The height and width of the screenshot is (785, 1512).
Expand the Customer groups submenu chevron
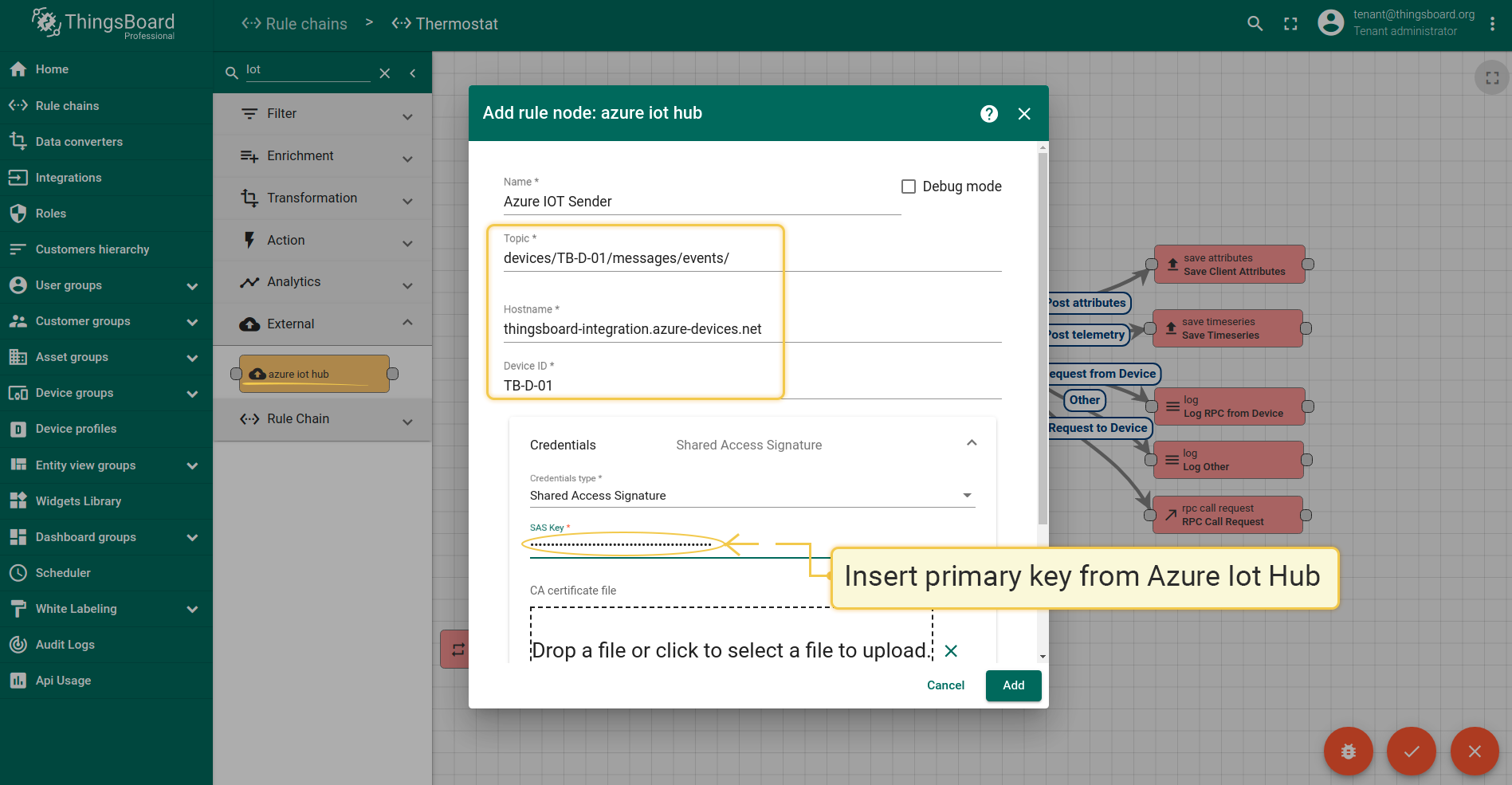(192, 321)
